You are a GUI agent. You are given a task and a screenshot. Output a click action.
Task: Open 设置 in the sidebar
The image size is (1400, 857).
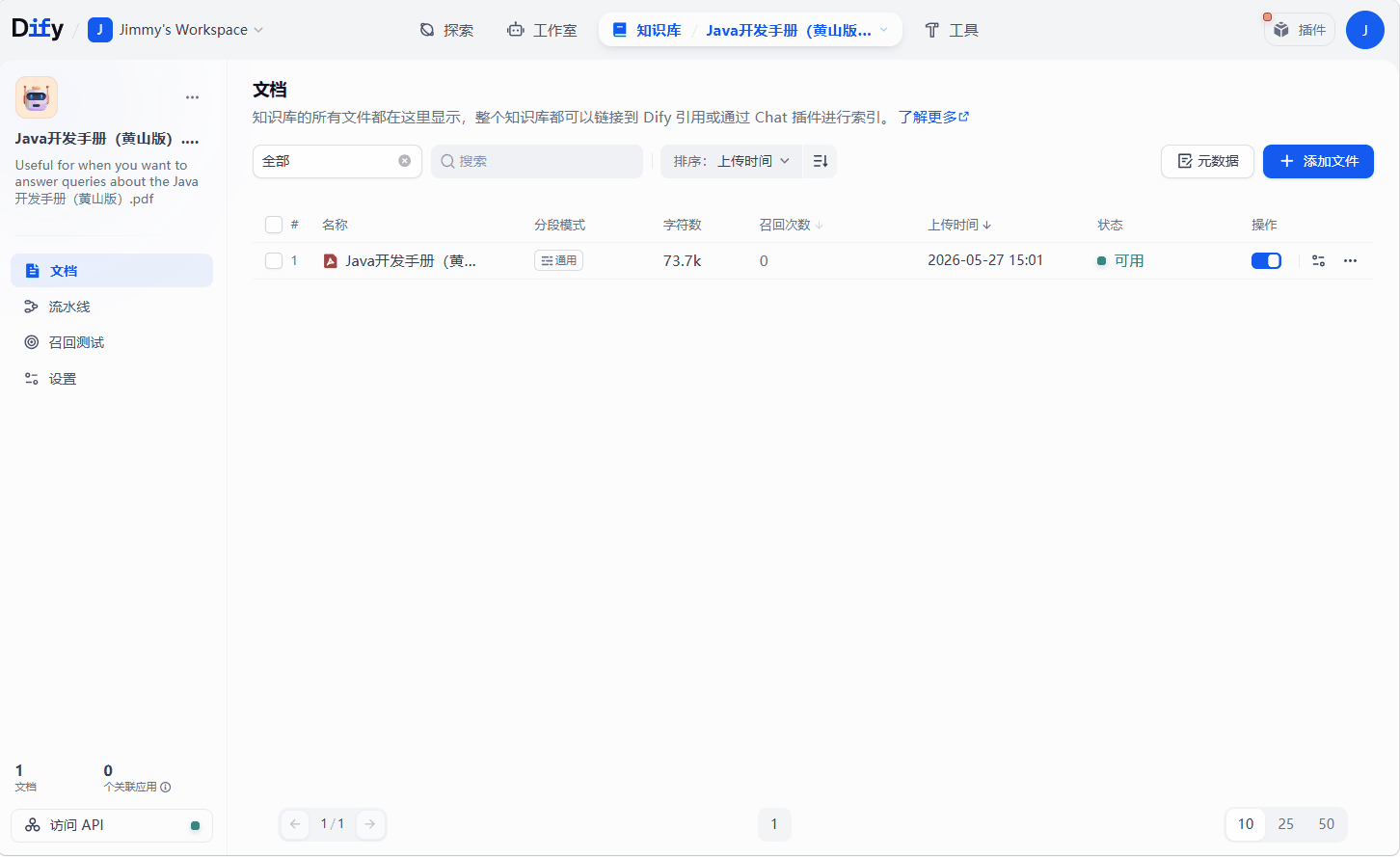112,379
